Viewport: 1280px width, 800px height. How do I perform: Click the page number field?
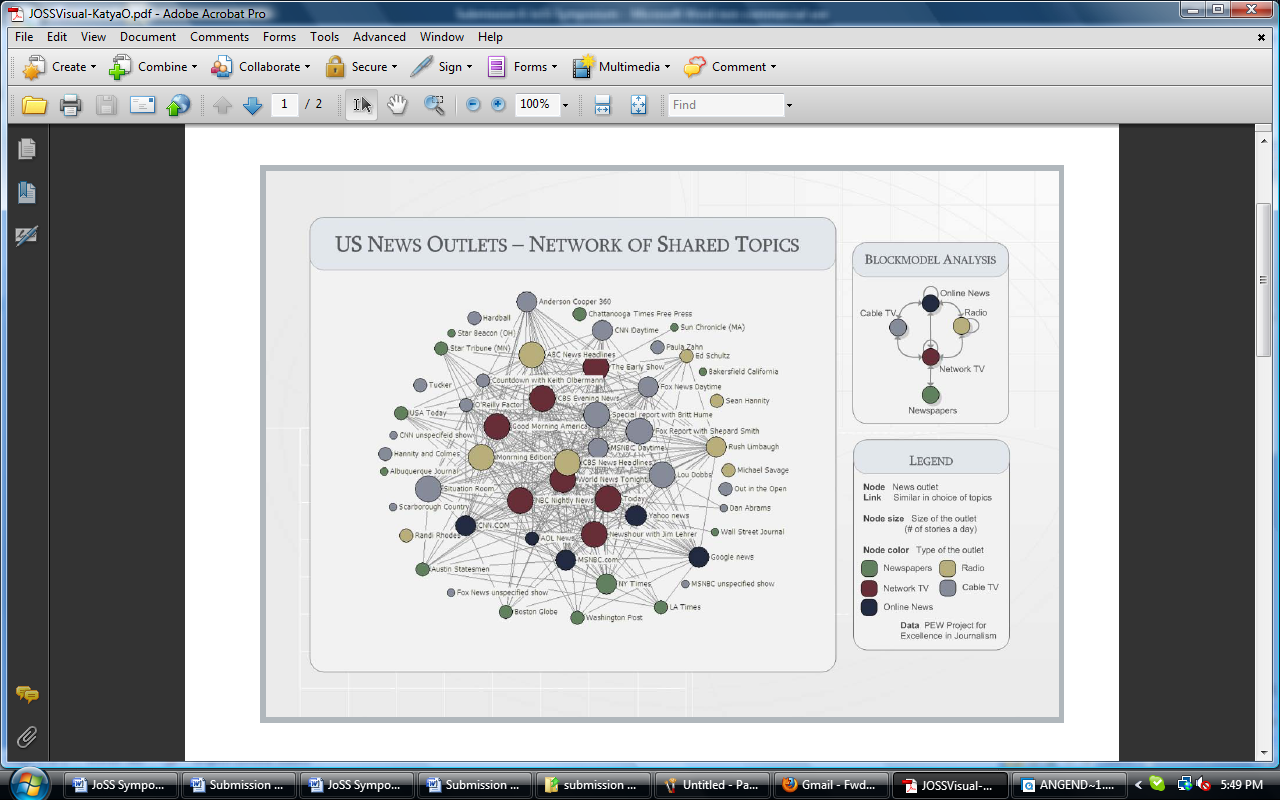(285, 104)
